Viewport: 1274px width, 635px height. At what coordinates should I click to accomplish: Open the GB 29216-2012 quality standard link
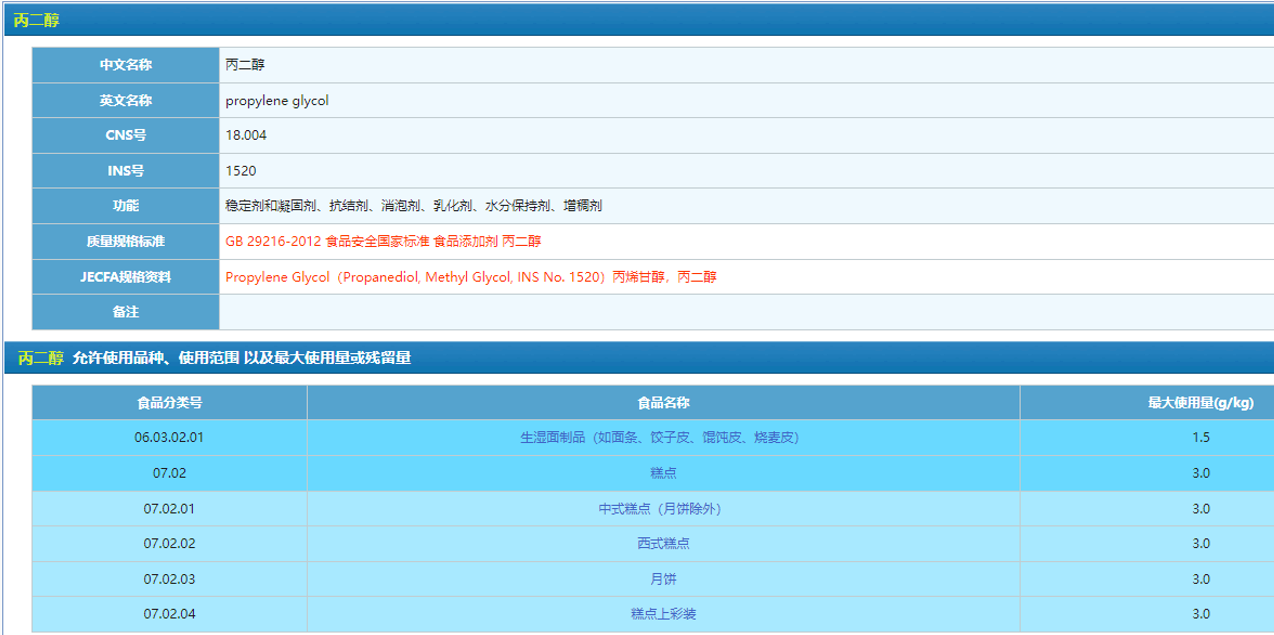383,241
